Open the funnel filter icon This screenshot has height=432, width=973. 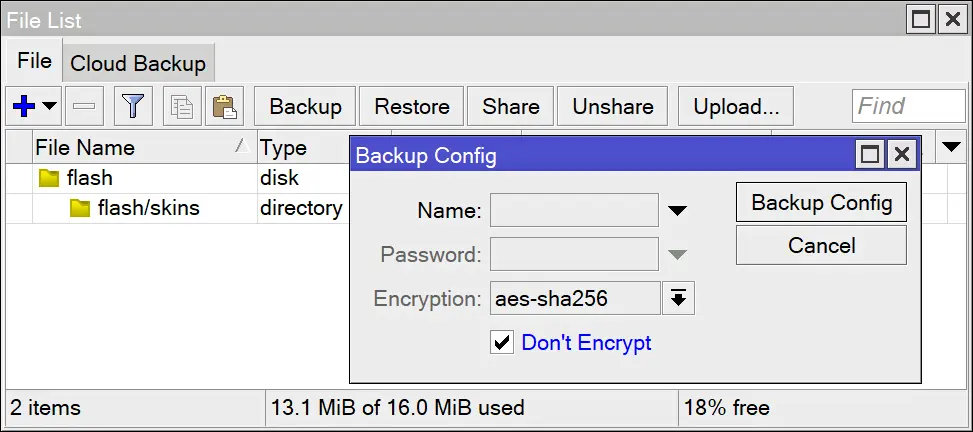132,106
